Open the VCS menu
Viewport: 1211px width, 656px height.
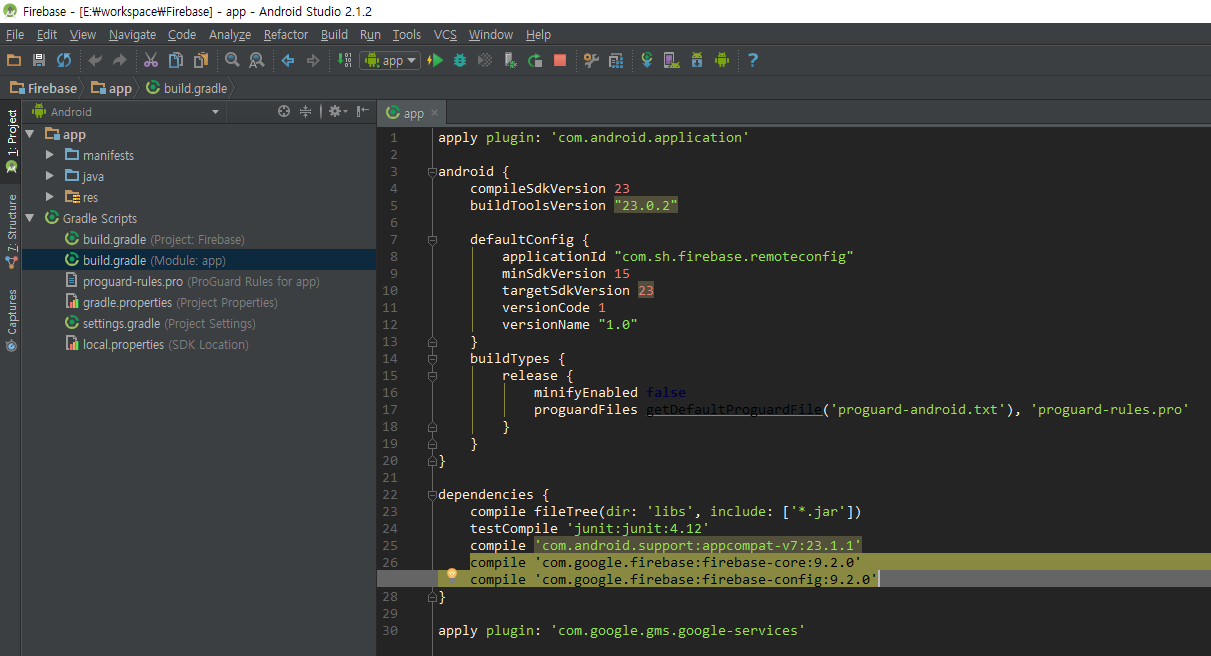coord(445,34)
